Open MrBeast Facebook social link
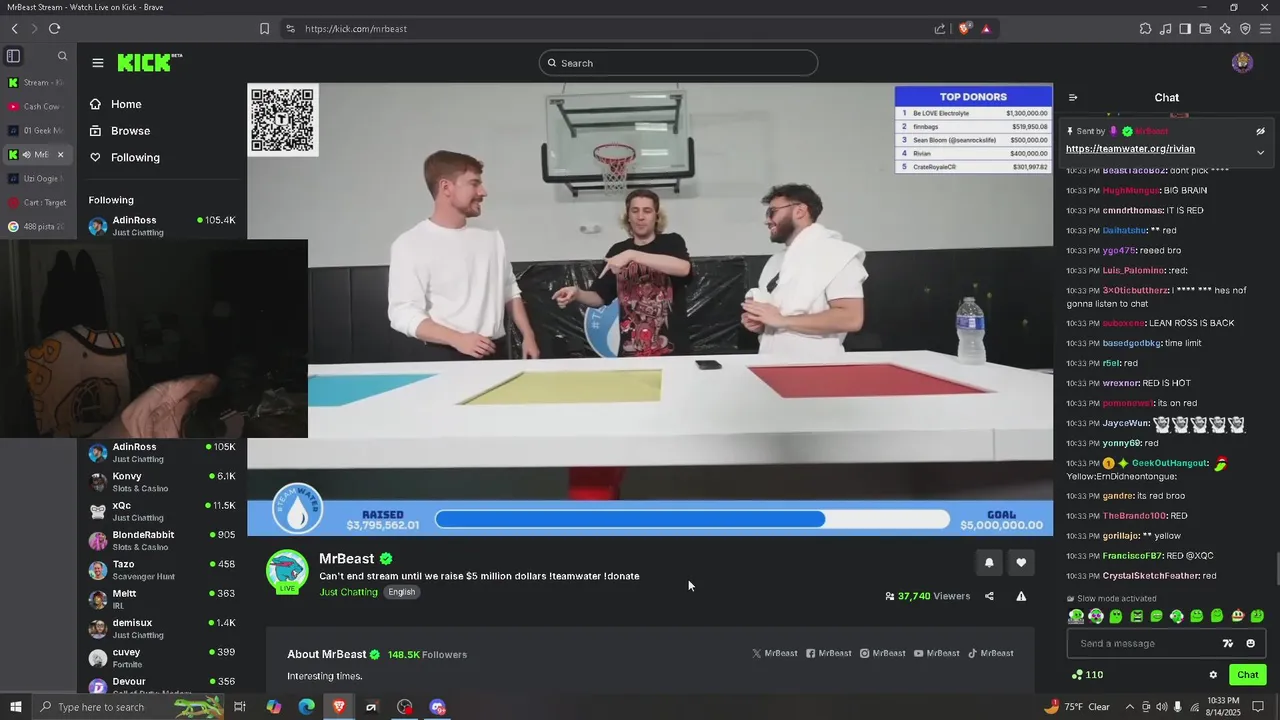 click(x=829, y=653)
